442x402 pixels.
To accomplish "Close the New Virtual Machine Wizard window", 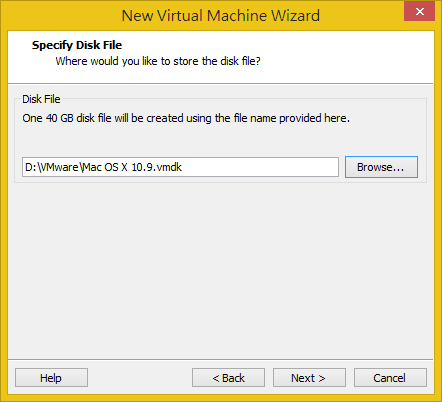I will (x=419, y=12).
